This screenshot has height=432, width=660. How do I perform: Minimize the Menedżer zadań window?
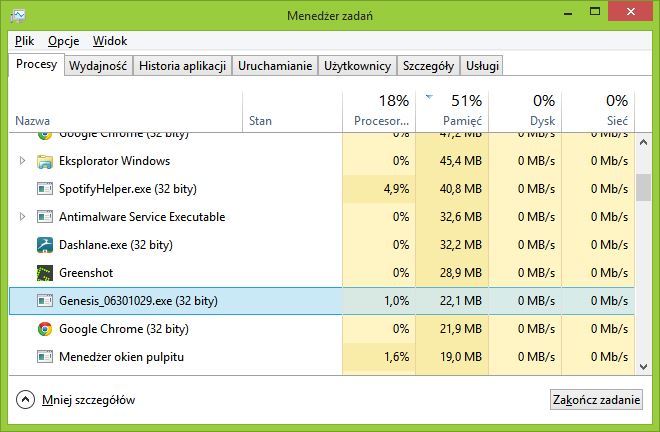point(568,12)
